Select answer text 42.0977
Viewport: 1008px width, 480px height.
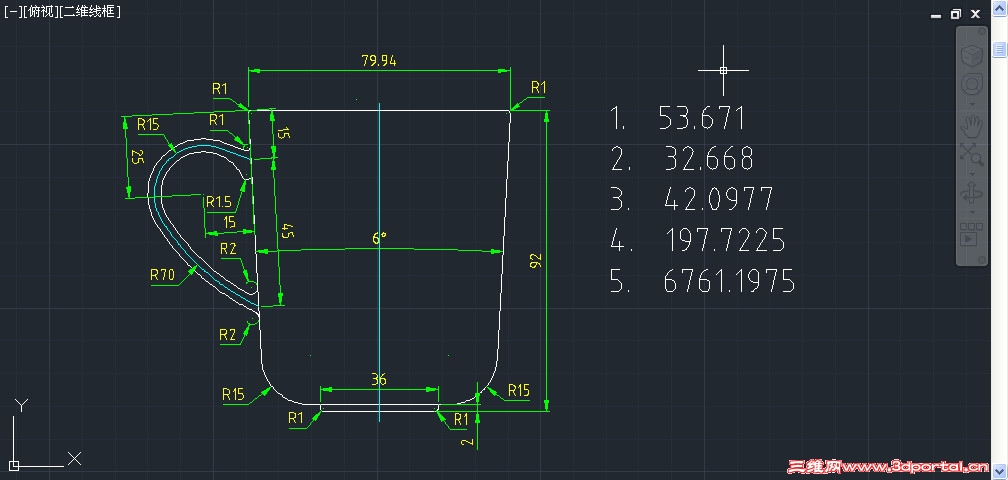tap(719, 199)
